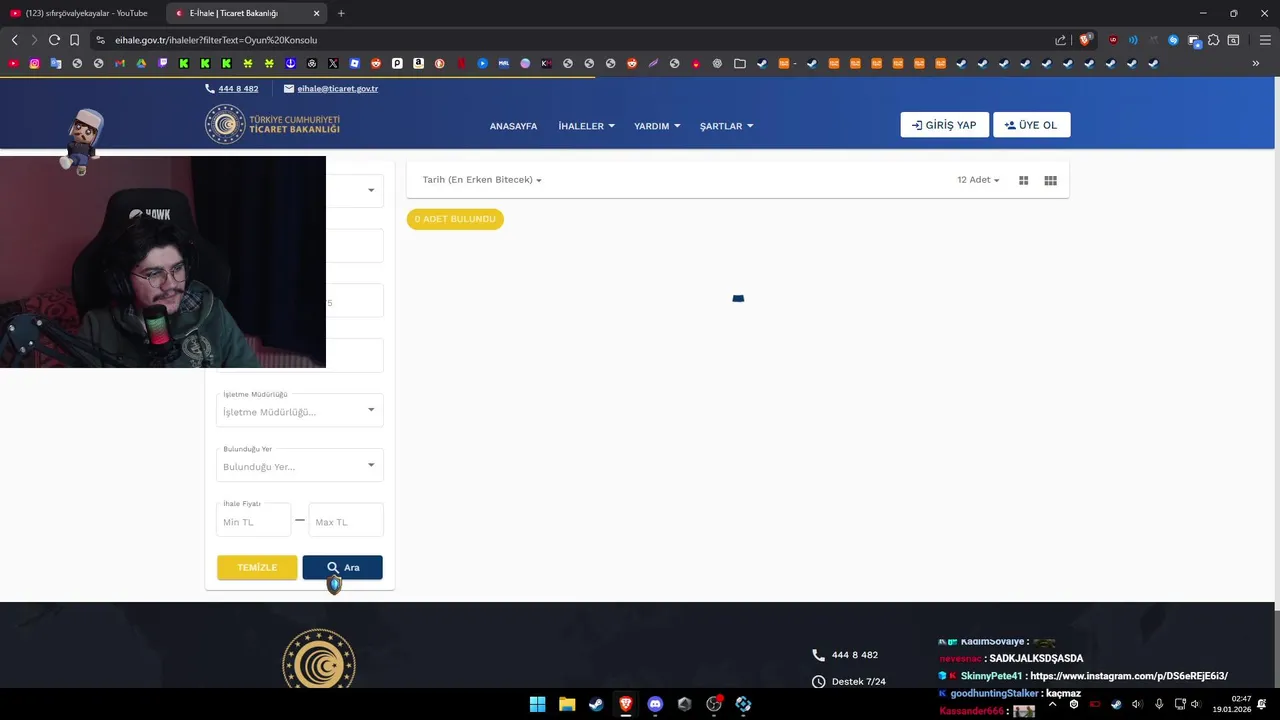
Task: Click the address bar URL
Action: (216, 40)
